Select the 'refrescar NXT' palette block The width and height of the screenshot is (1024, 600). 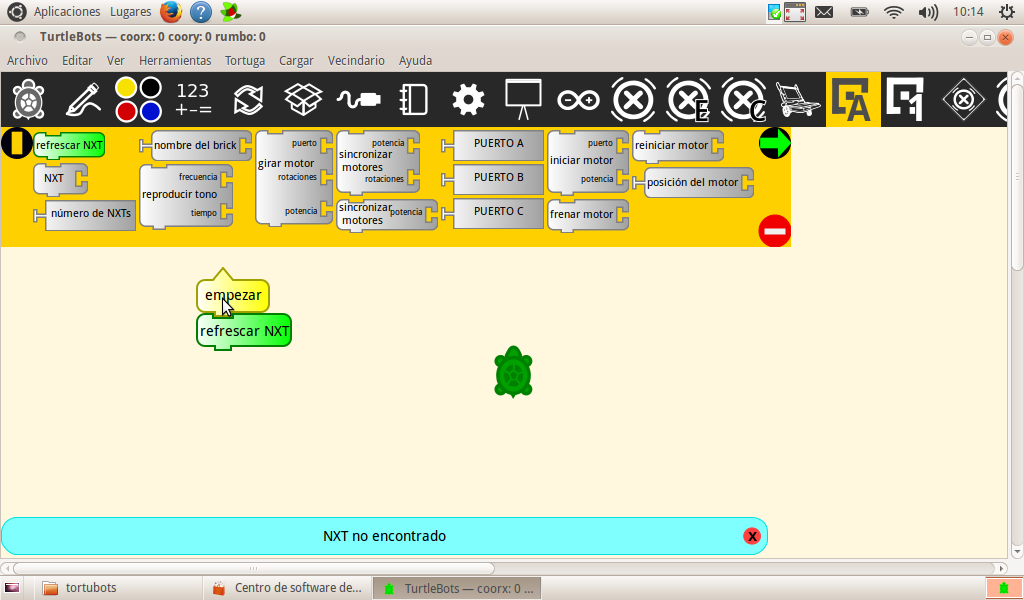pos(69,146)
